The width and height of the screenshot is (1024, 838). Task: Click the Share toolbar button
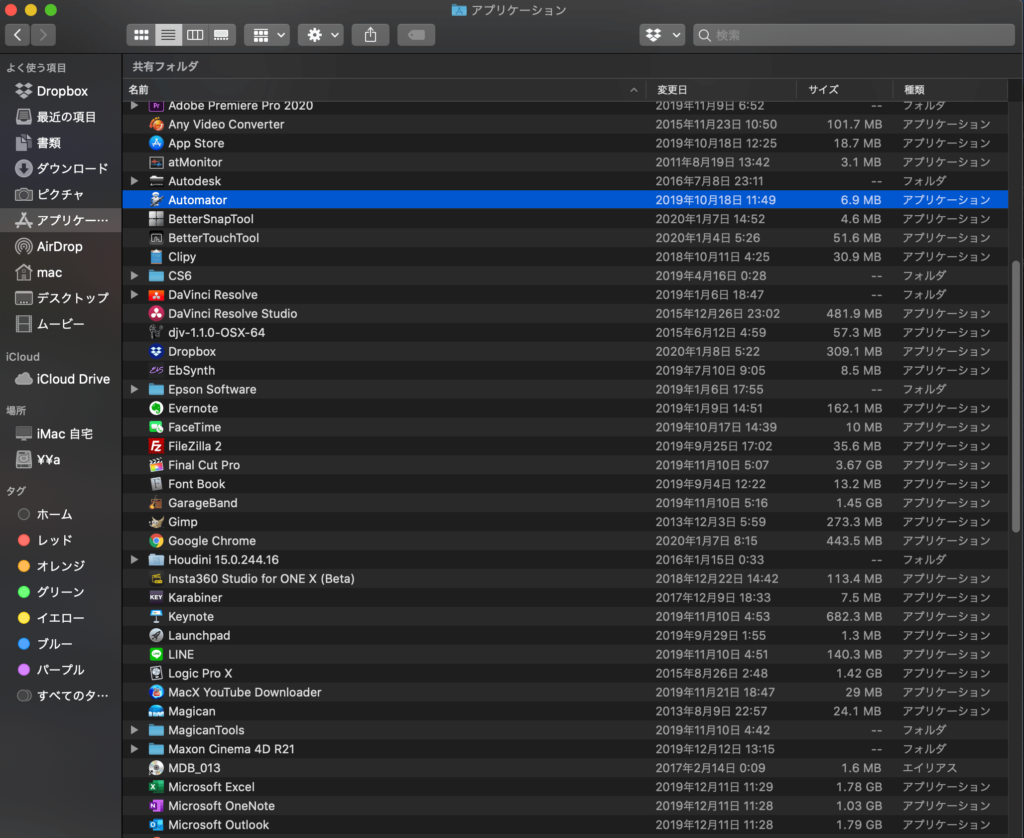tap(370, 35)
